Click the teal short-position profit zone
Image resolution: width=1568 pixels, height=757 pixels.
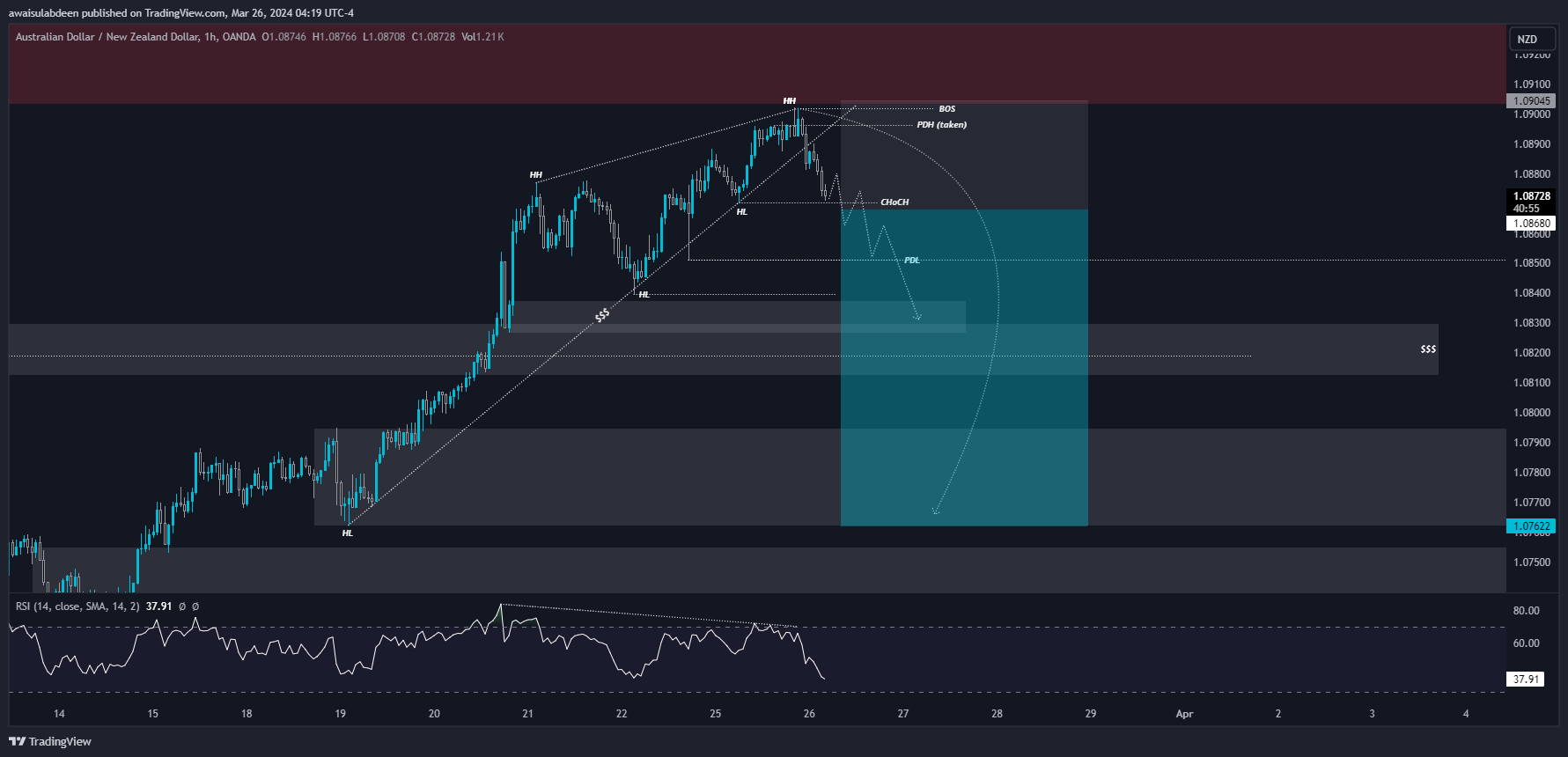(964, 368)
